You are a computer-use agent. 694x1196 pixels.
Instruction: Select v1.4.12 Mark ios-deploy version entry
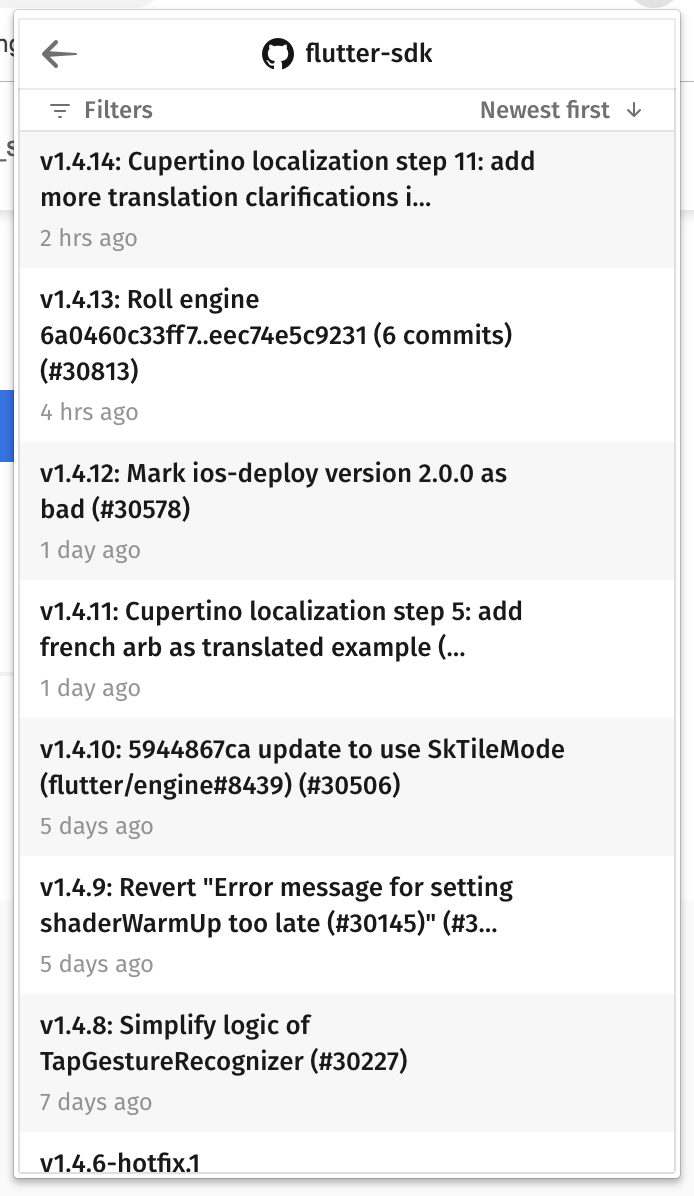[347, 511]
